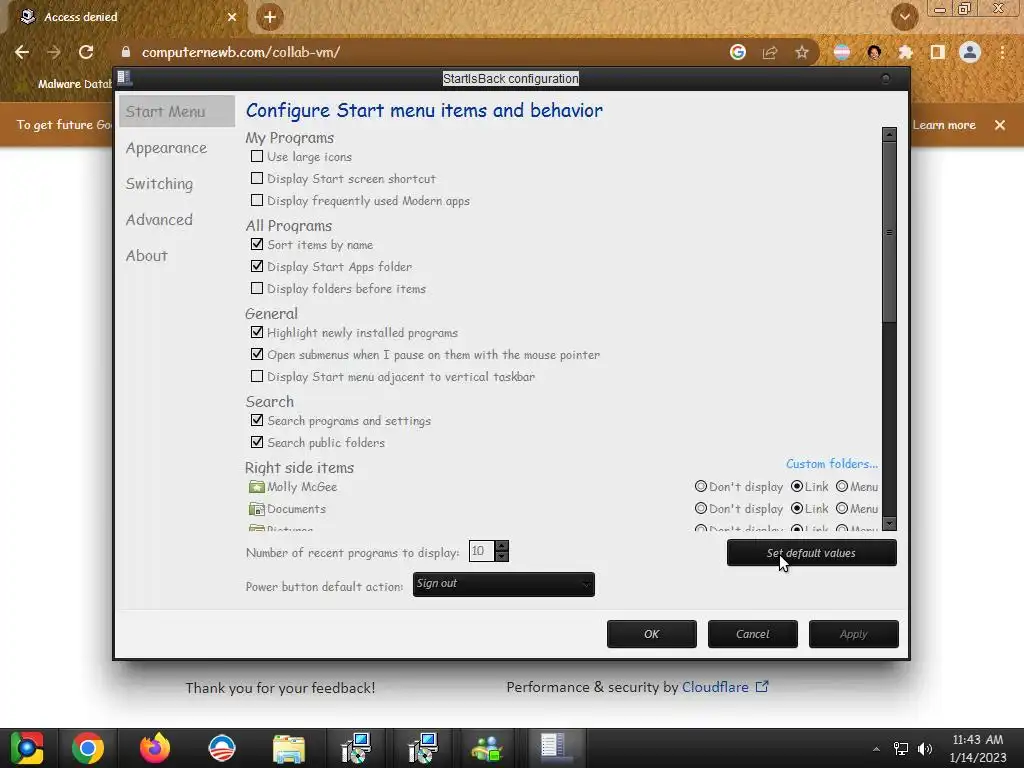The width and height of the screenshot is (1024, 768).
Task: Toggle Open submenus on mouse pause
Action: point(257,354)
